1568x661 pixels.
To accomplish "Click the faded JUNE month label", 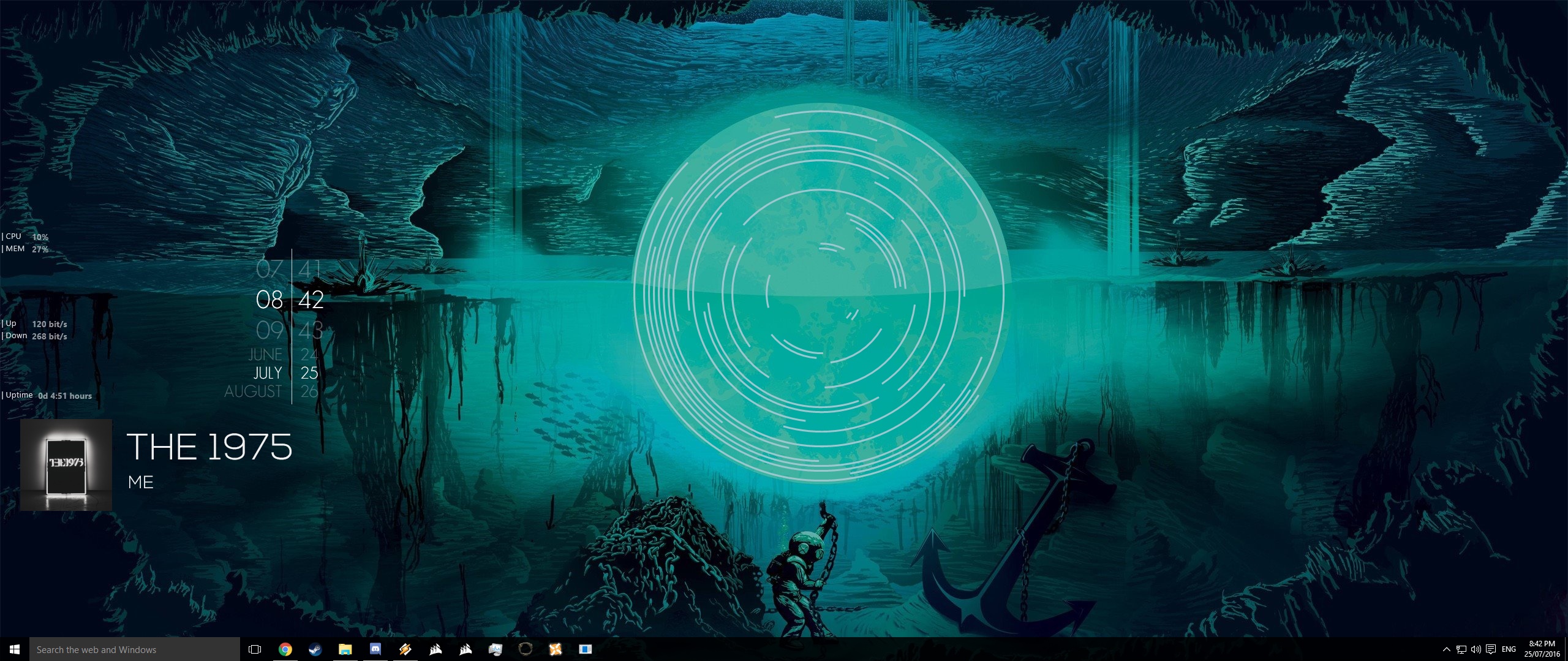I will [x=265, y=354].
